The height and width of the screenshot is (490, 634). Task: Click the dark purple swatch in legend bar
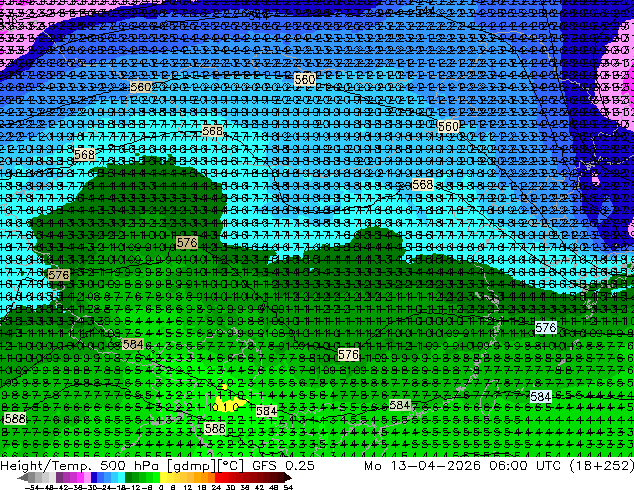[59, 478]
